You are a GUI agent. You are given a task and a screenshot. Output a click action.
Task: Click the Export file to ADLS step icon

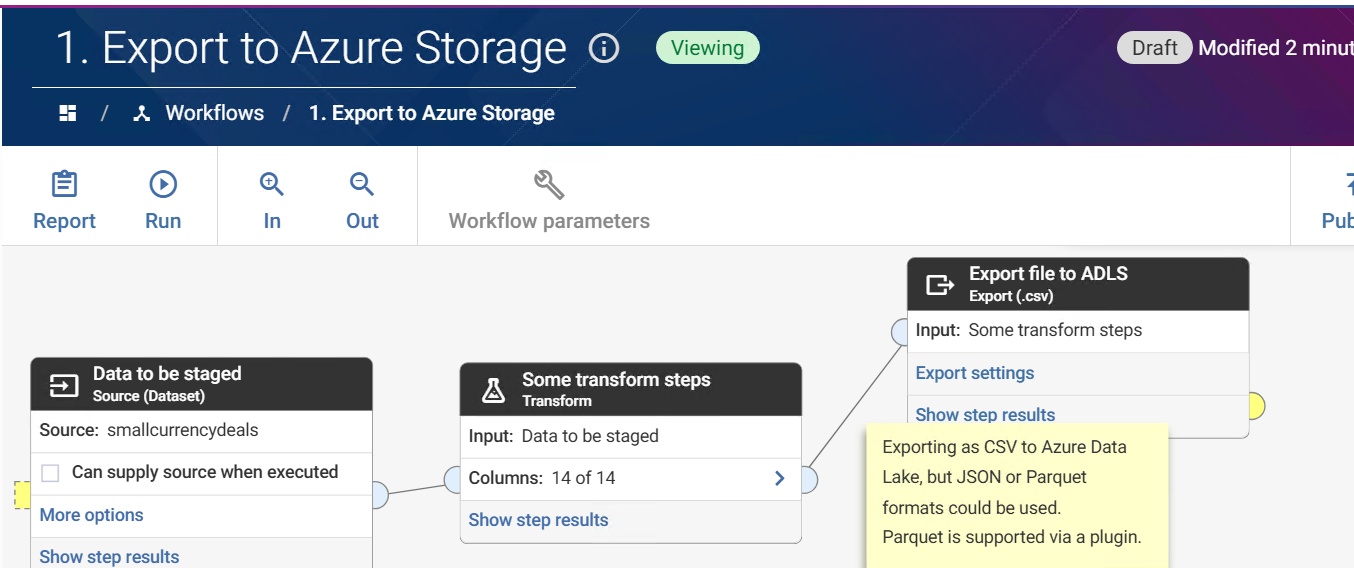pyautogui.click(x=939, y=285)
